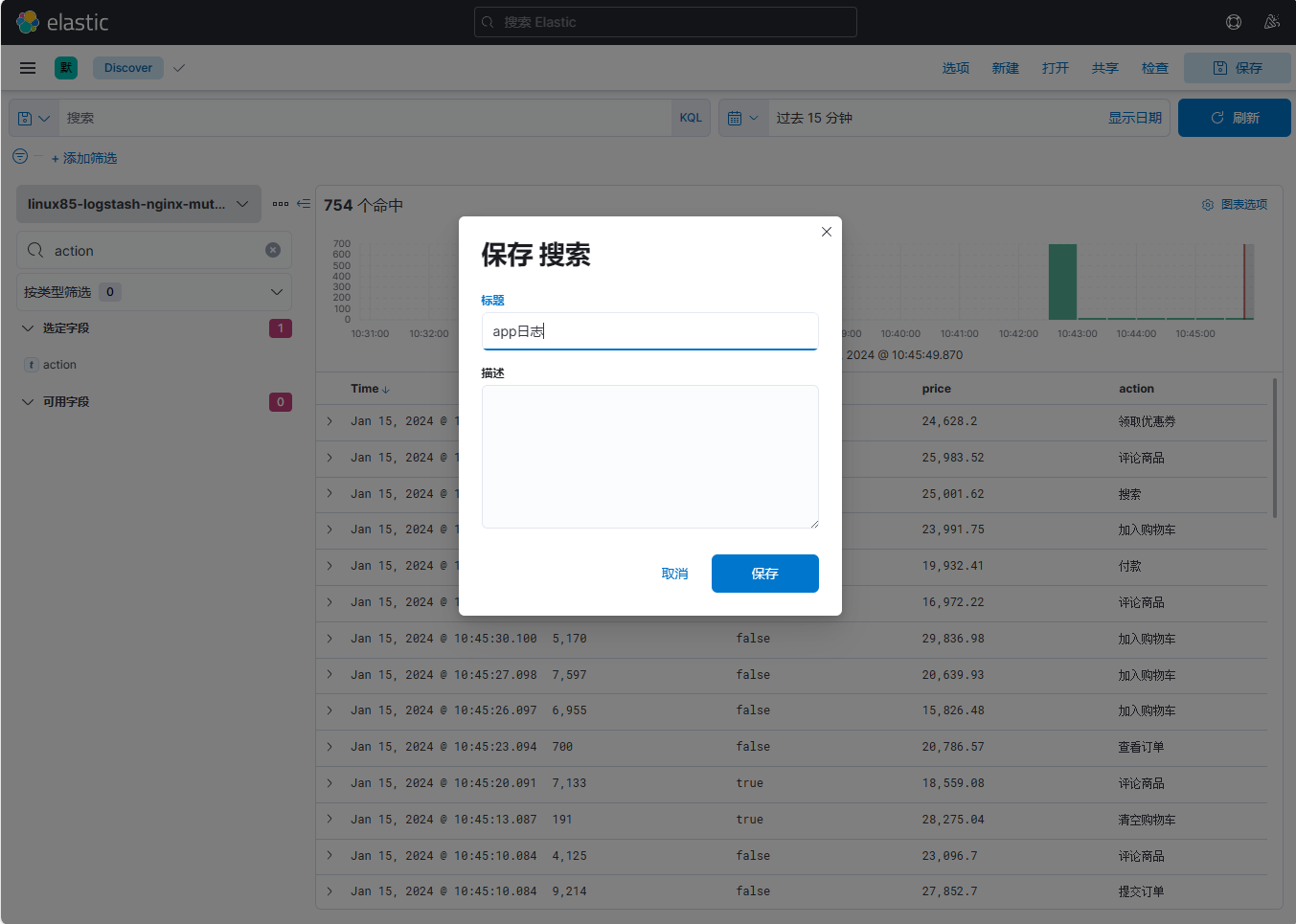
Task: Clear the action field search text
Action: click(273, 250)
